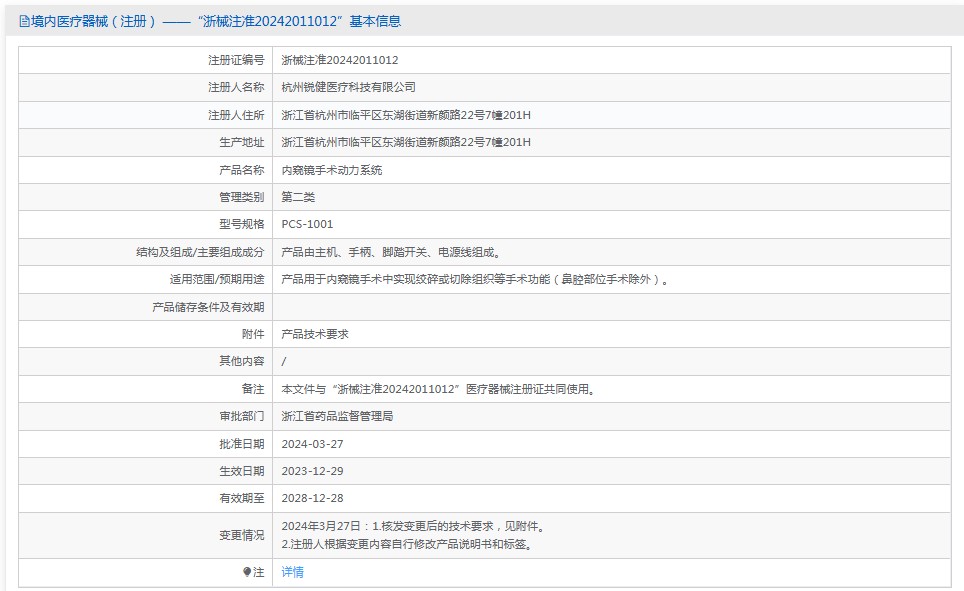Select management class value 第二类

(x=298, y=197)
